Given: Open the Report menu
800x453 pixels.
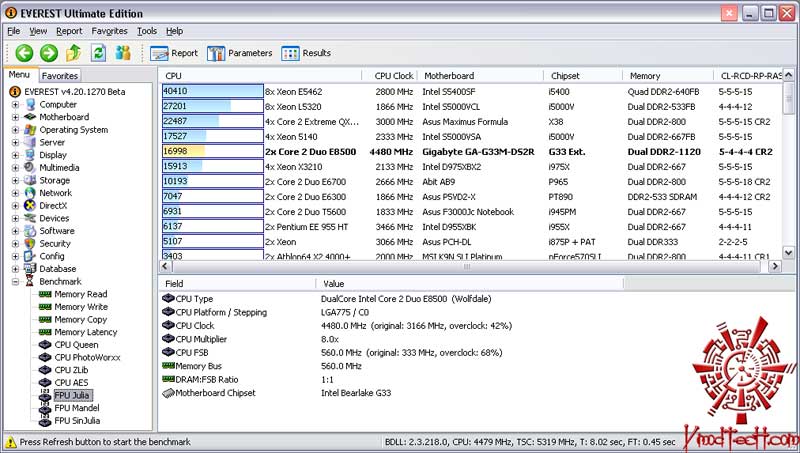Looking at the screenshot, I should (69, 31).
